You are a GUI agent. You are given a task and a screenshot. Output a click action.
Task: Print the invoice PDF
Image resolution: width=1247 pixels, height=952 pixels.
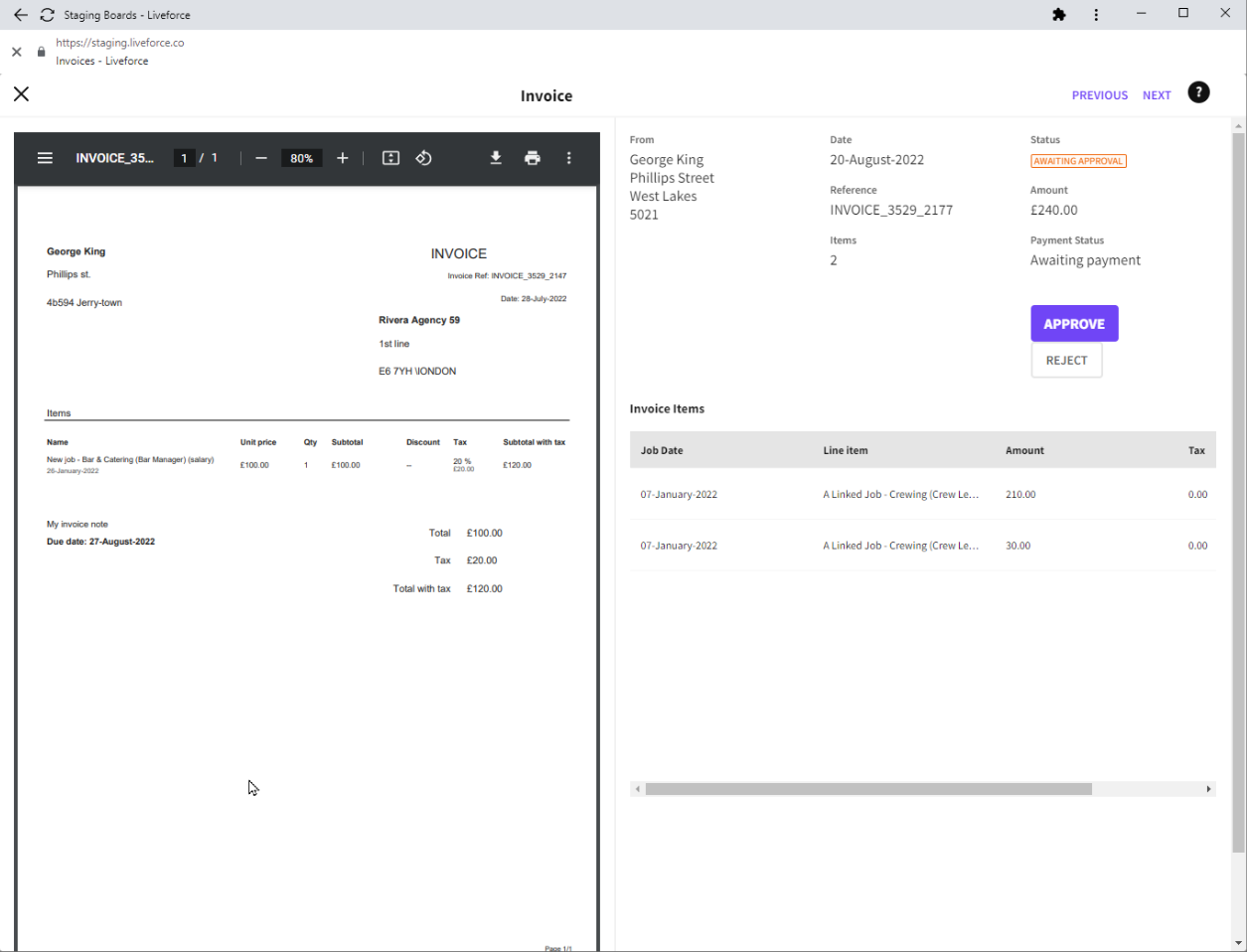tap(533, 157)
